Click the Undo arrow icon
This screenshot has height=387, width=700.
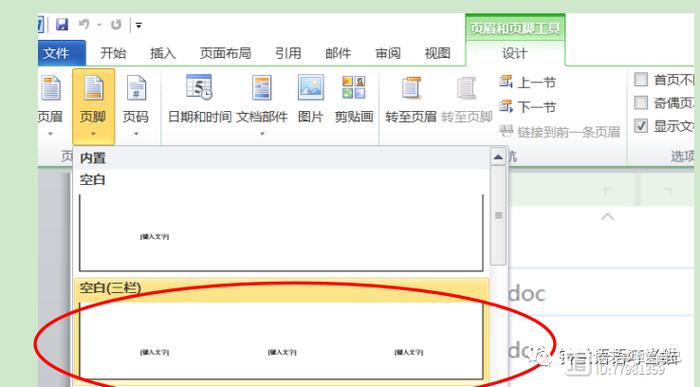pyautogui.click(x=84, y=25)
